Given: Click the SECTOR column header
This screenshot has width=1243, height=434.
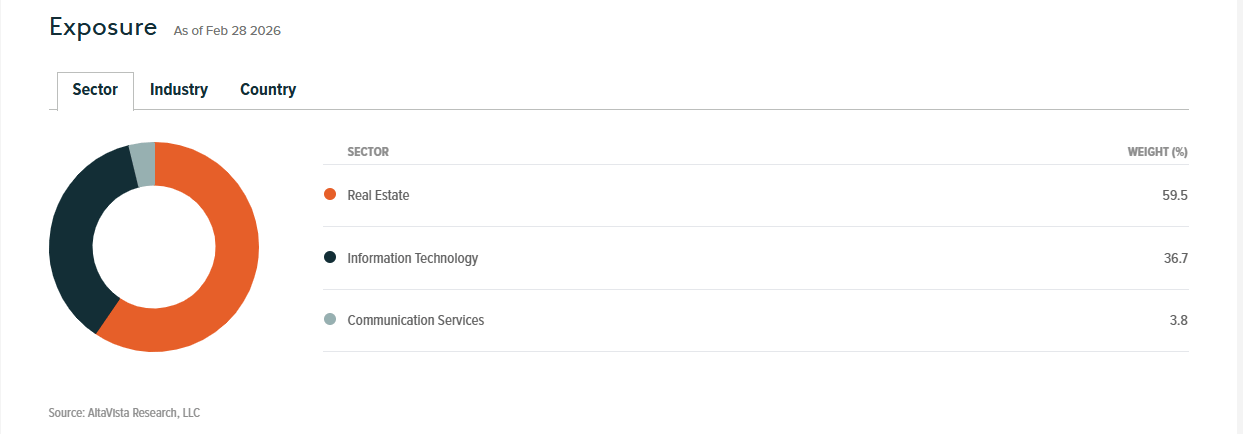Looking at the screenshot, I should coord(367,152).
